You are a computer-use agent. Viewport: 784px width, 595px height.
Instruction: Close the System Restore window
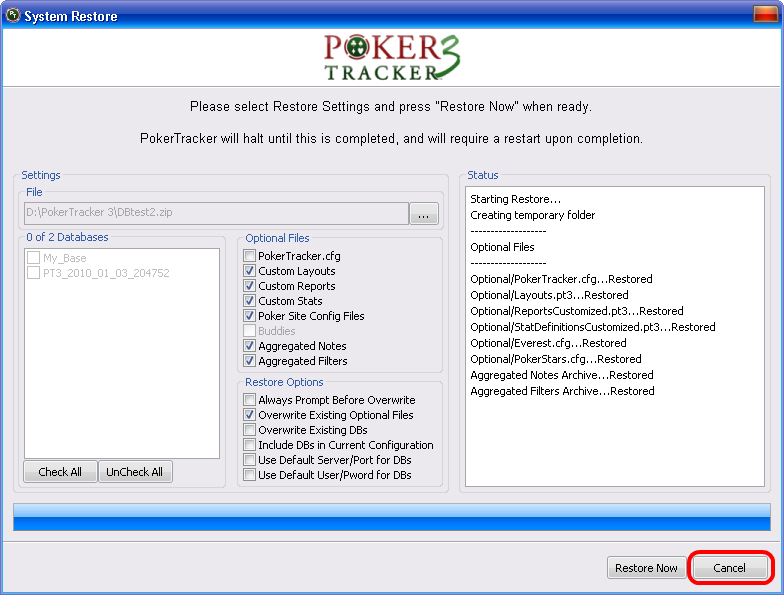(x=765, y=14)
